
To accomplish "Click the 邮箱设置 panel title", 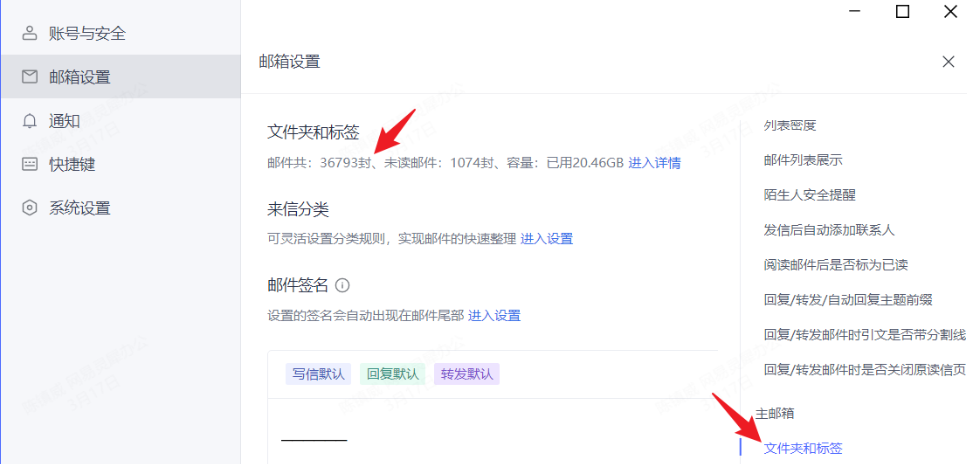I will (x=289, y=61).
